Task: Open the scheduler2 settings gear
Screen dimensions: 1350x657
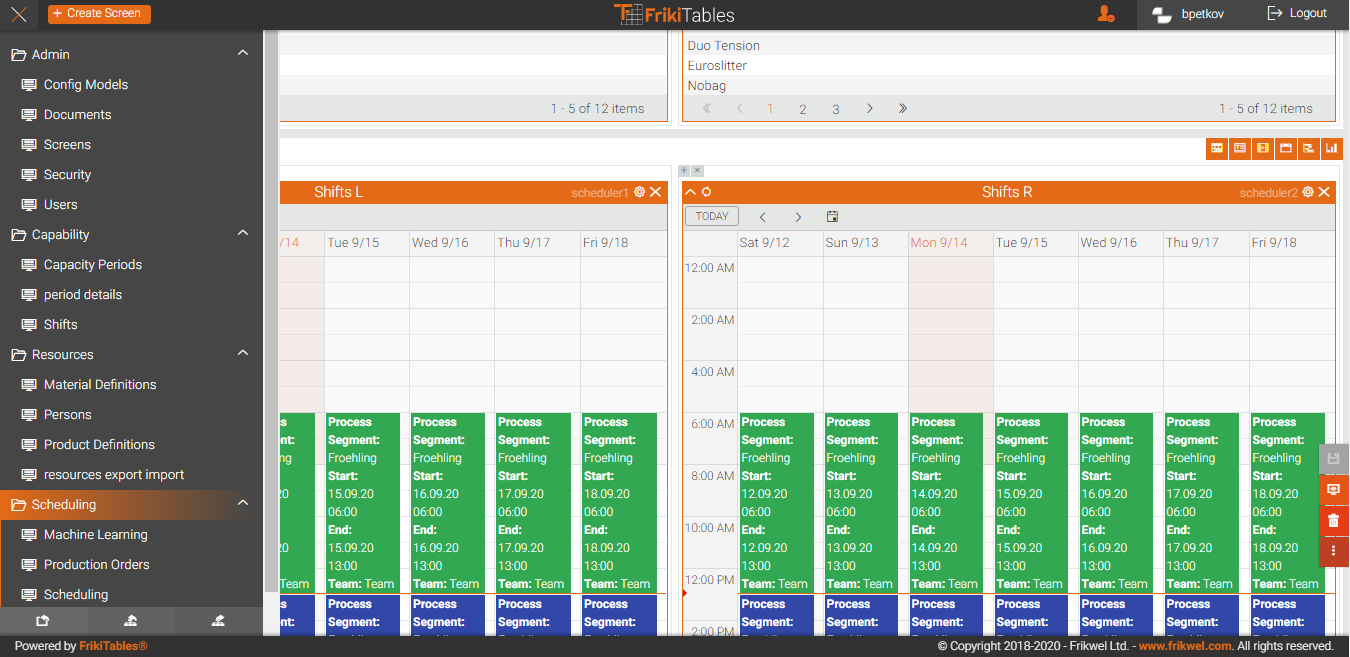Action: pyautogui.click(x=1307, y=192)
